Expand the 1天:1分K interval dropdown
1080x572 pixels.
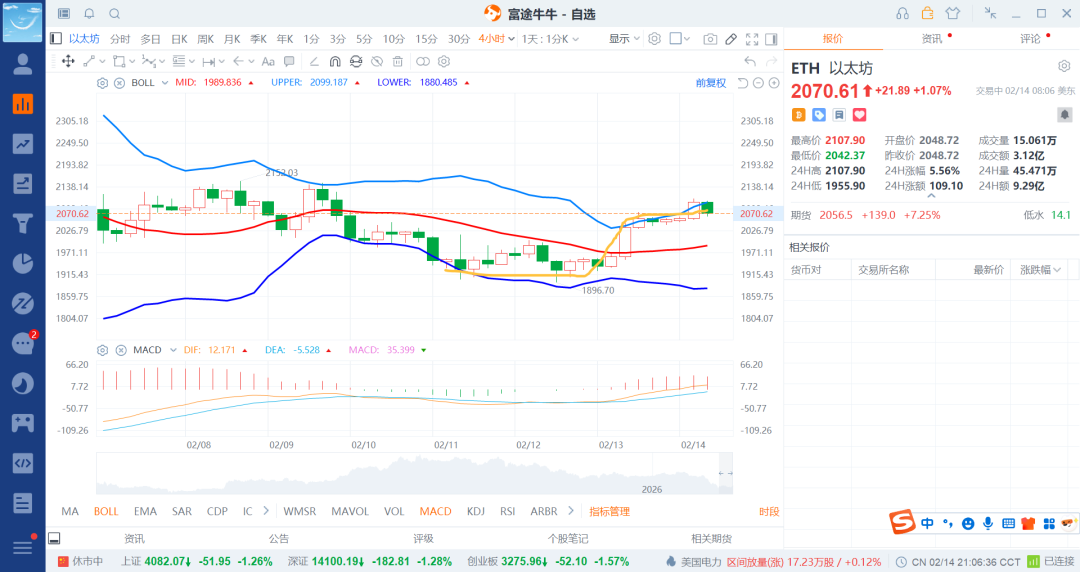tap(551, 39)
